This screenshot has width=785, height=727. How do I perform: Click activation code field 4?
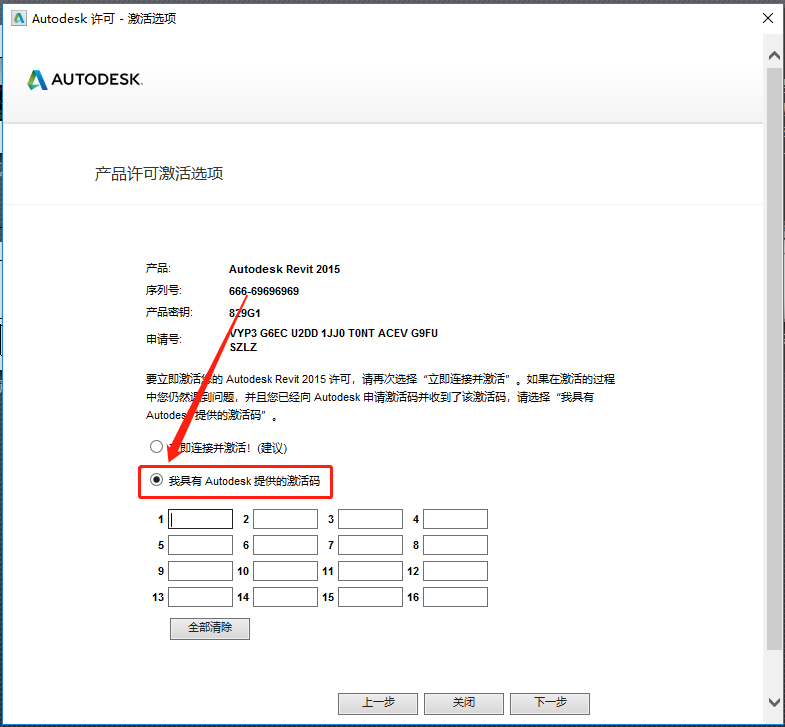456,519
